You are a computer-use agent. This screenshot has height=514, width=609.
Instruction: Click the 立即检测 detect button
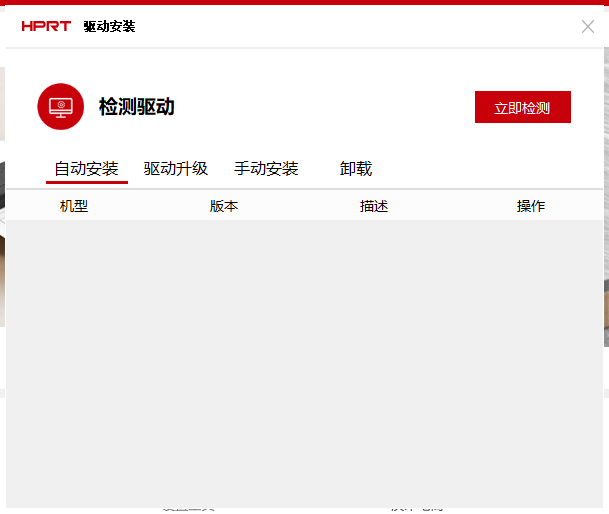[522, 107]
